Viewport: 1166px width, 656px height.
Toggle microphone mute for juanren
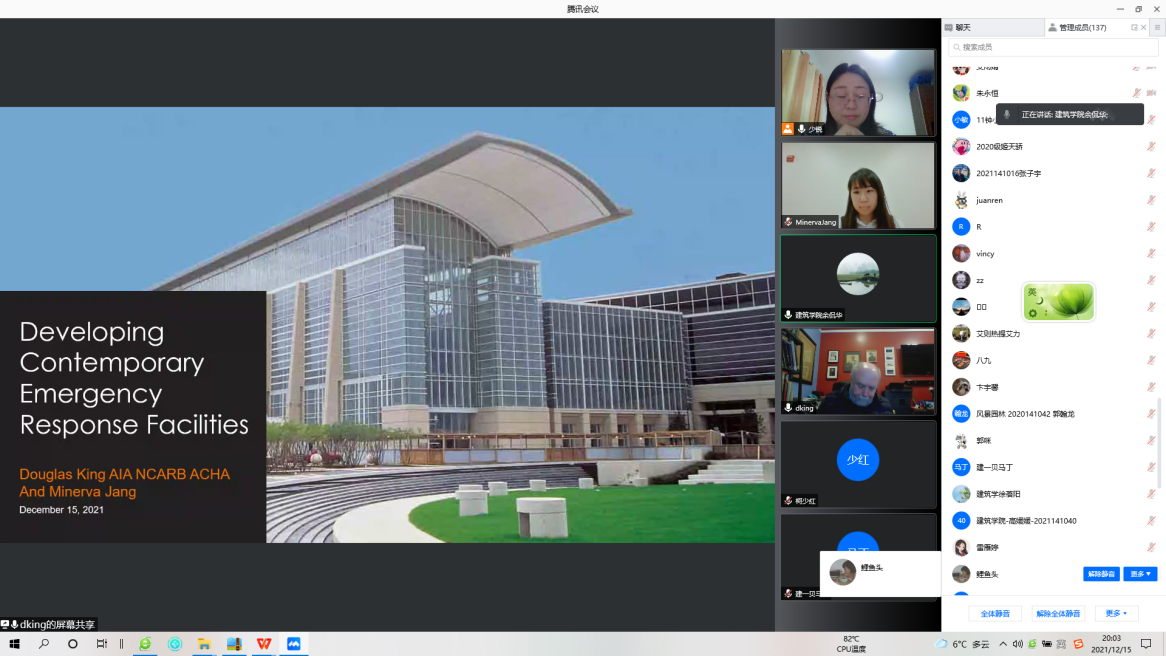pos(1150,200)
